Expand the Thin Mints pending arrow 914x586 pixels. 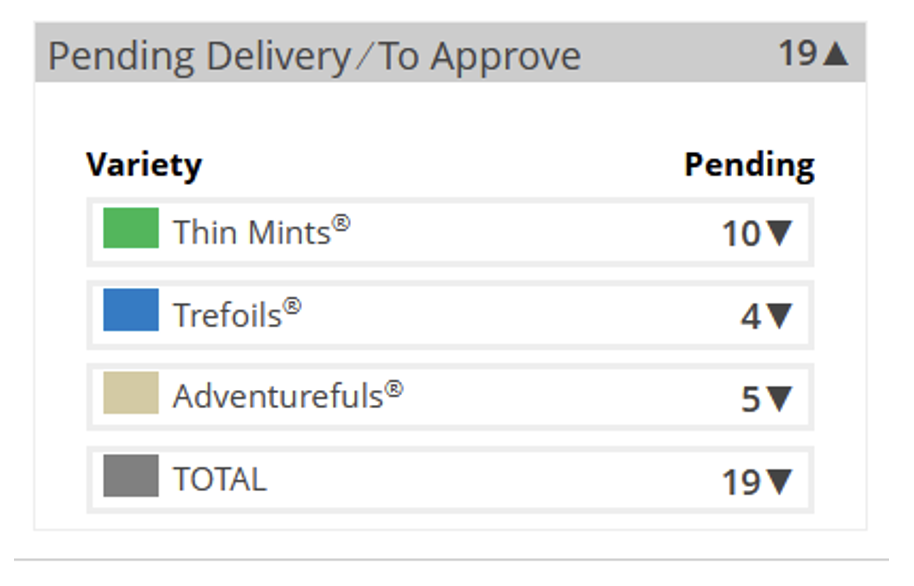click(x=779, y=233)
